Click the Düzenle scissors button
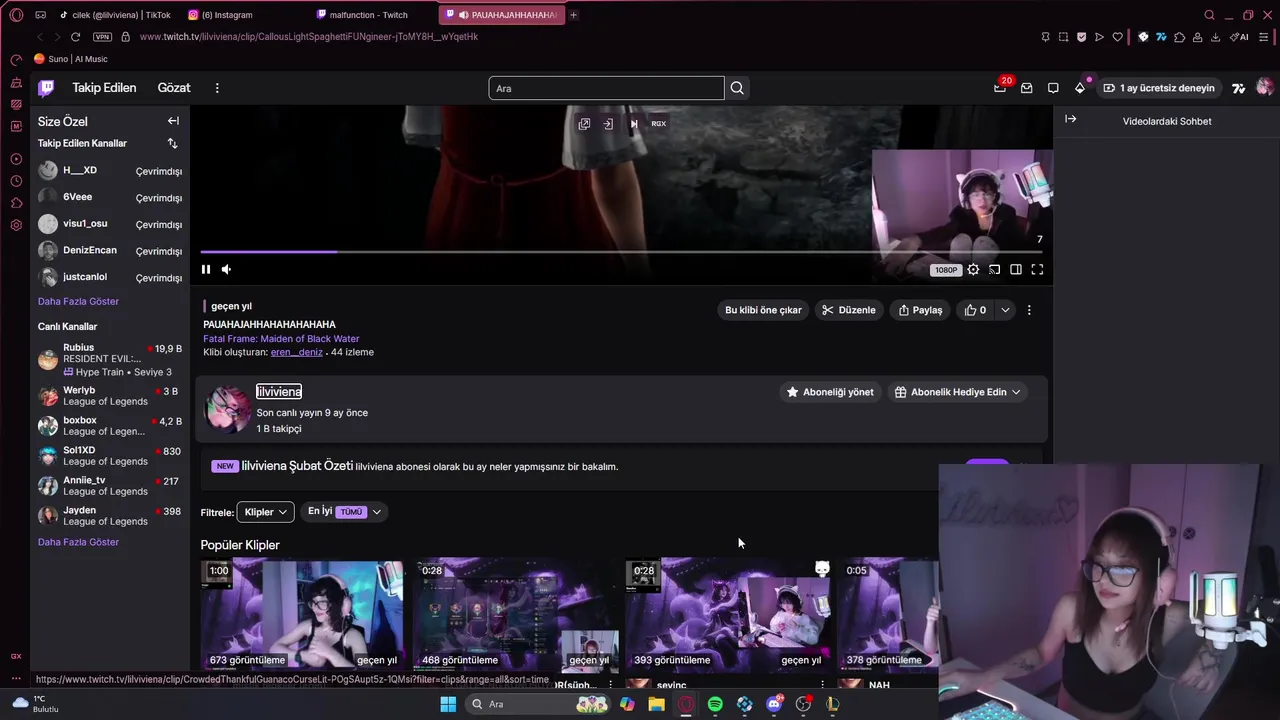The height and width of the screenshot is (720, 1280). coord(849,310)
